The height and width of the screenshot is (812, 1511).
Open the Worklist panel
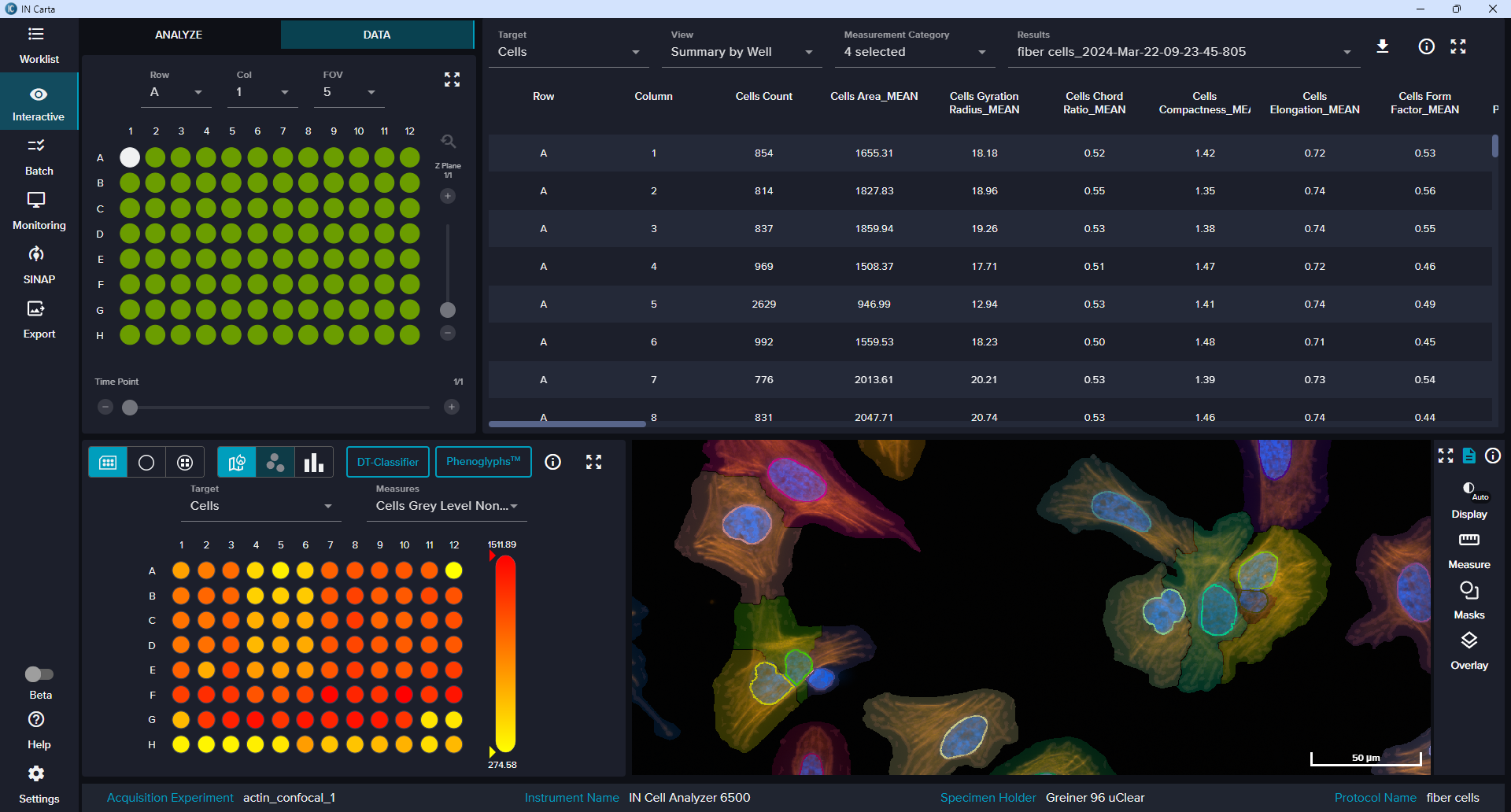[x=39, y=45]
